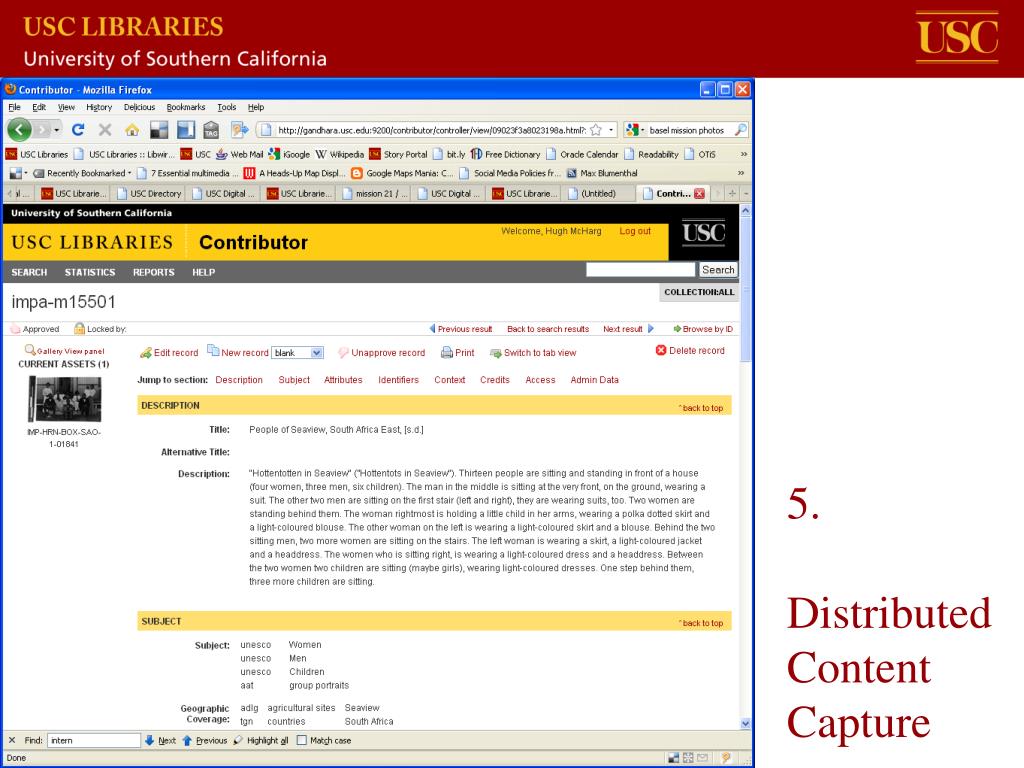
Task: Open the Bookmarks menu
Action: point(185,107)
